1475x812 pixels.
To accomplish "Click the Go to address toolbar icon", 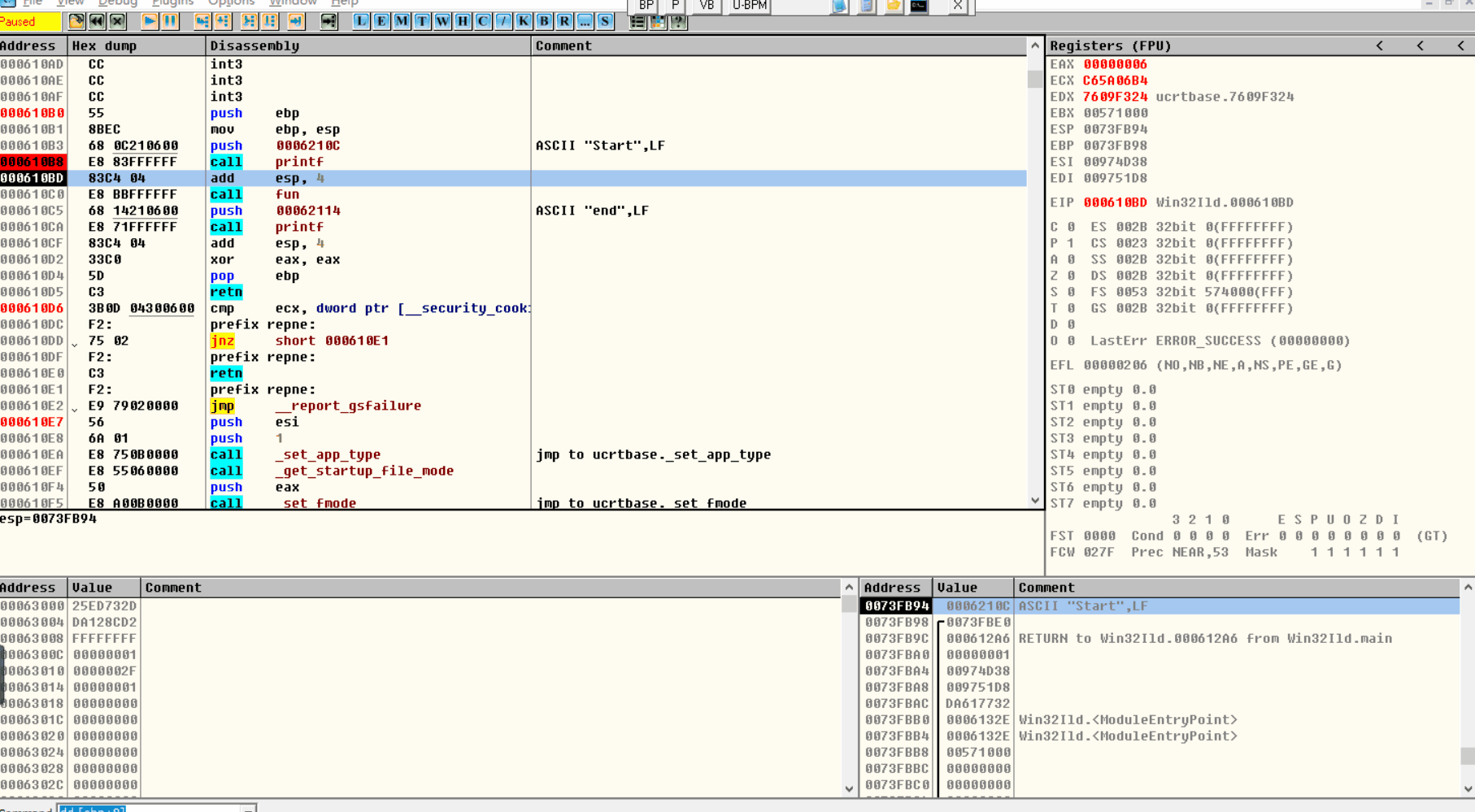I will (x=329, y=21).
